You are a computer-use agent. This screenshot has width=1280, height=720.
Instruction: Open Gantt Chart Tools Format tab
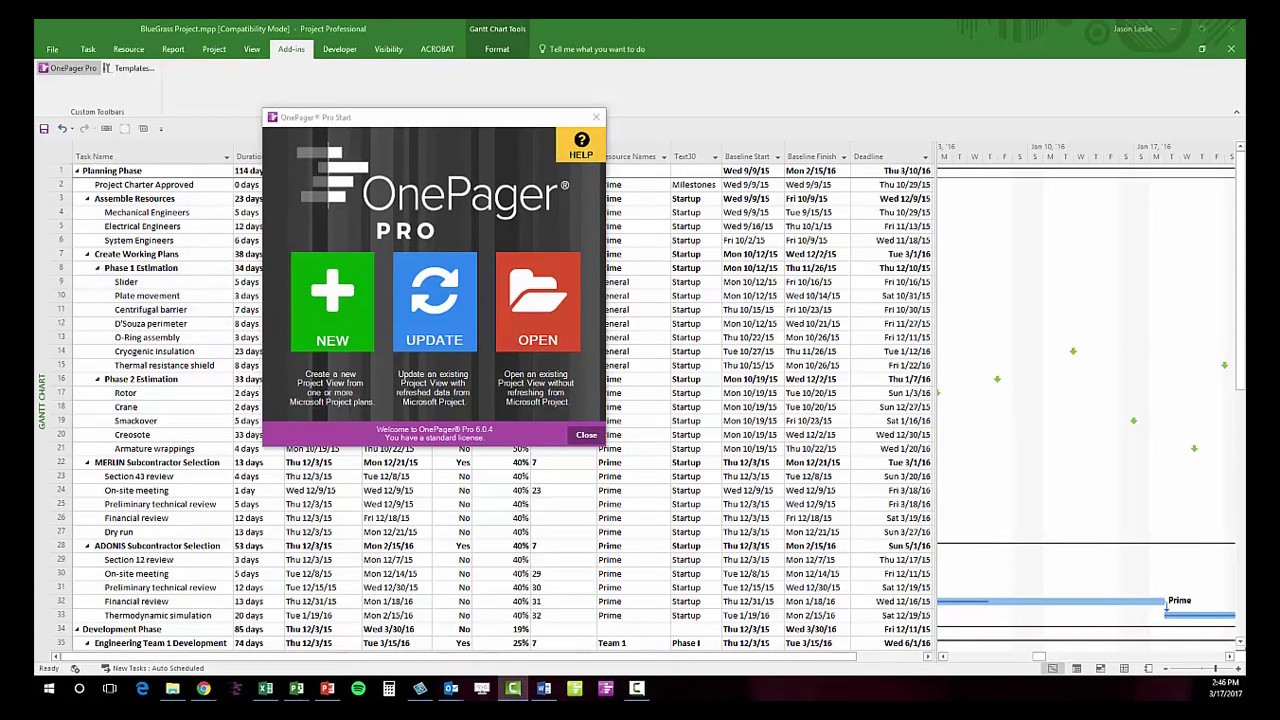497,49
